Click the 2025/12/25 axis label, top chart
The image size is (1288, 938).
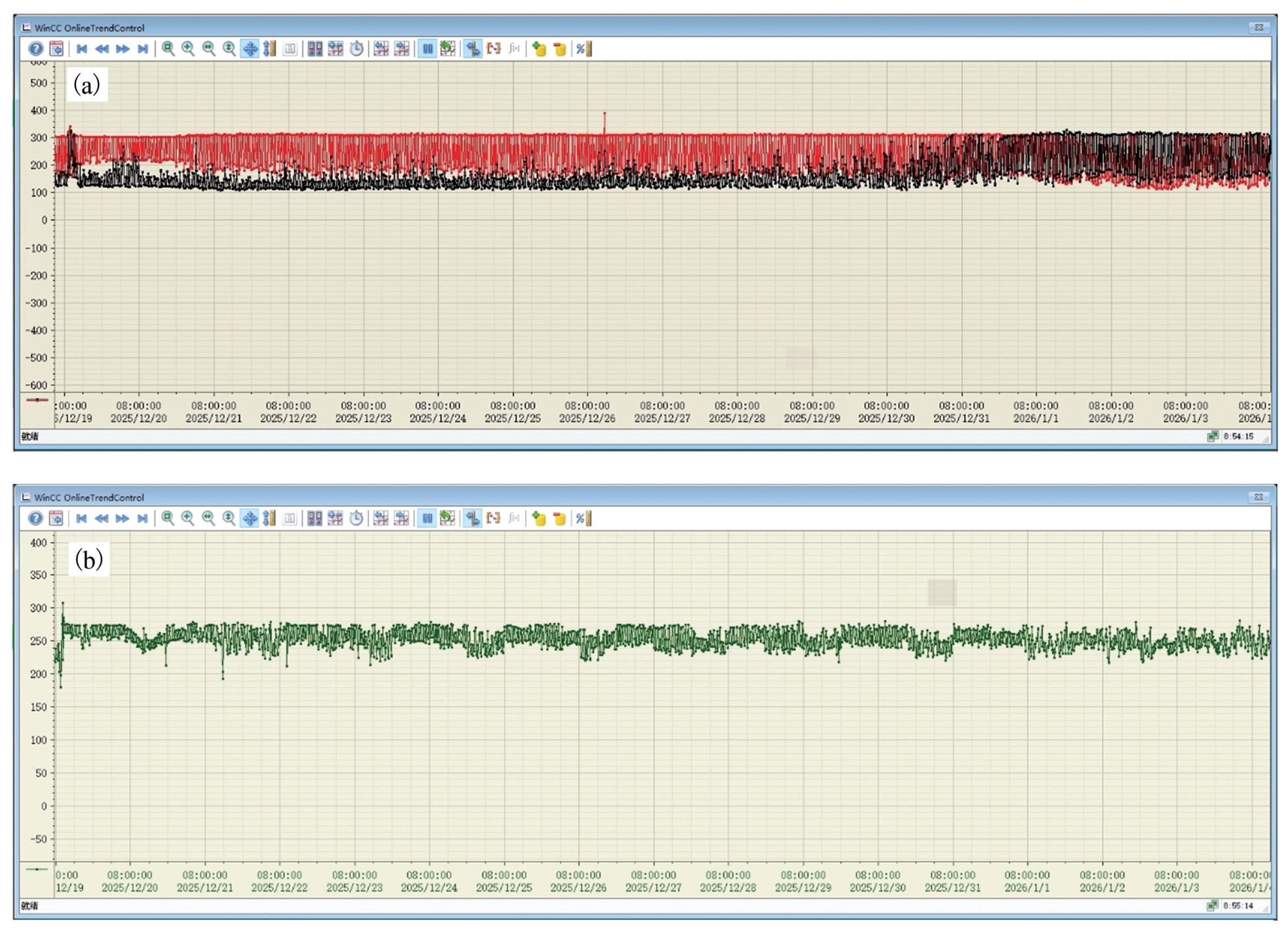(x=512, y=418)
